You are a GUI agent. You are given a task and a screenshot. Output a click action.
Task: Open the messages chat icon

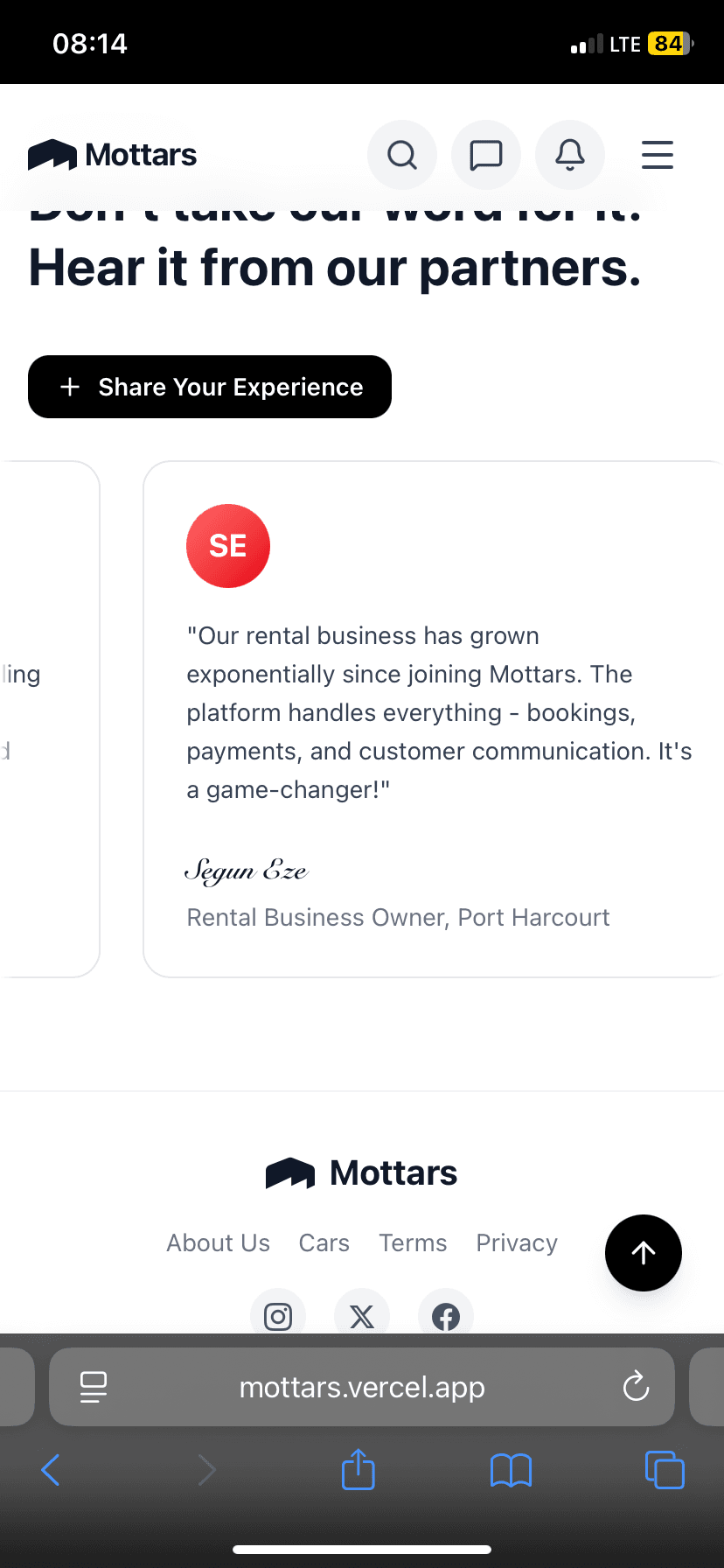point(486,155)
